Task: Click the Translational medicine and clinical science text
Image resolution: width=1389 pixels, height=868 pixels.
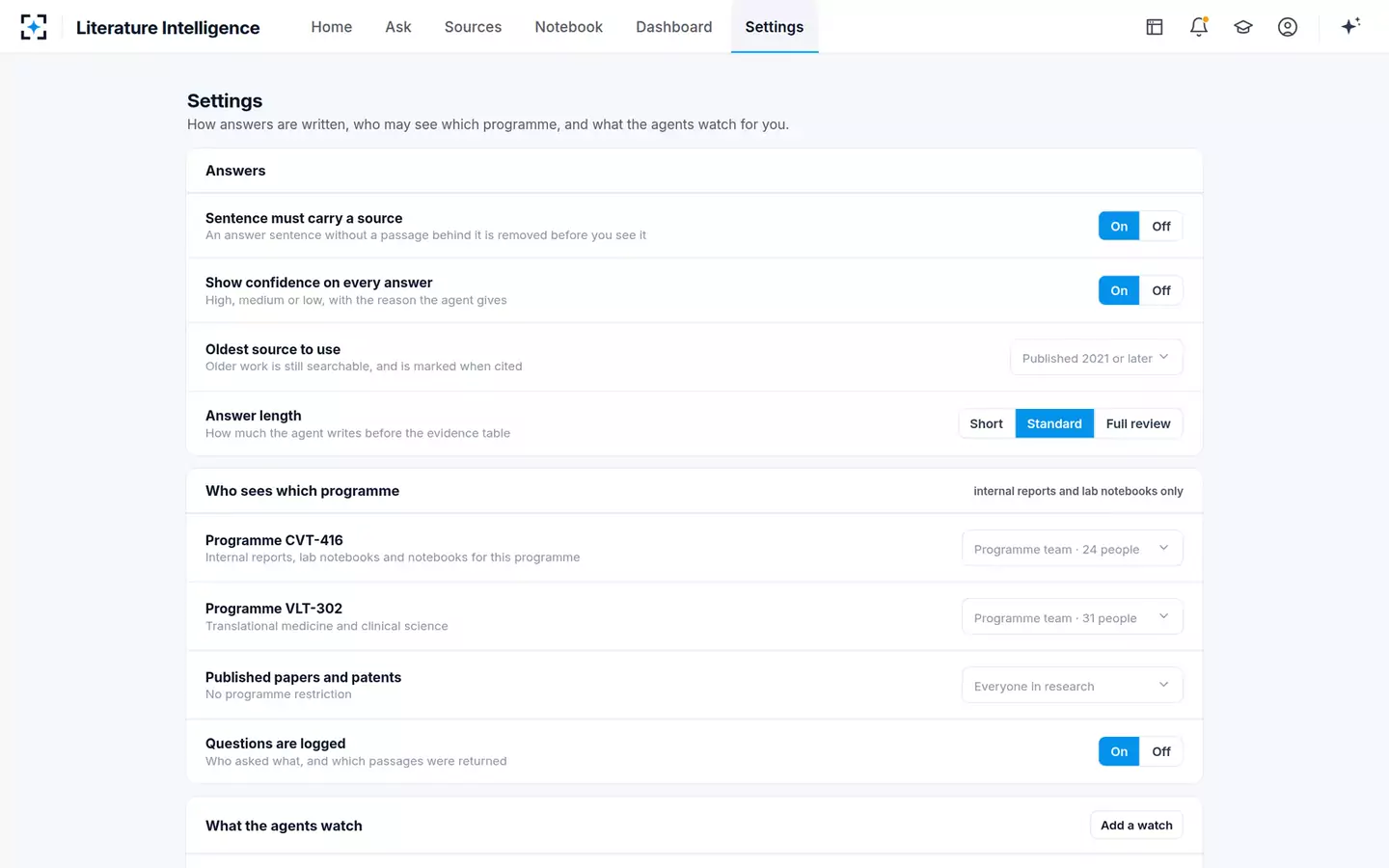Action: click(x=327, y=626)
